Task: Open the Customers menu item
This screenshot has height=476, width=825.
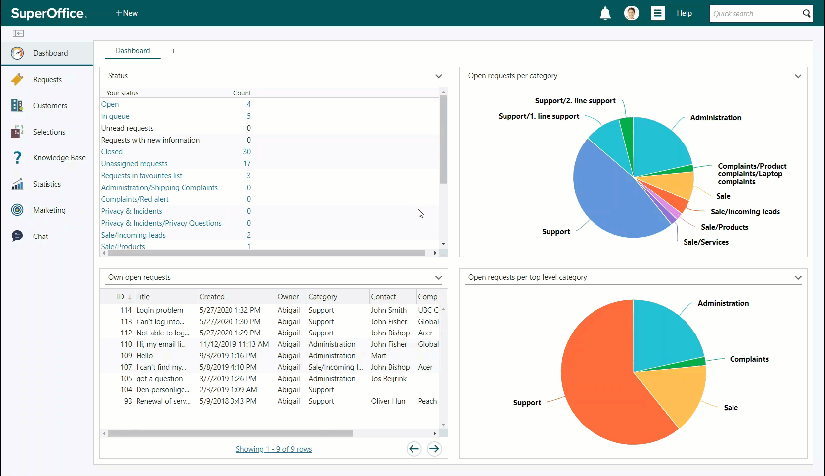Action: (50, 106)
